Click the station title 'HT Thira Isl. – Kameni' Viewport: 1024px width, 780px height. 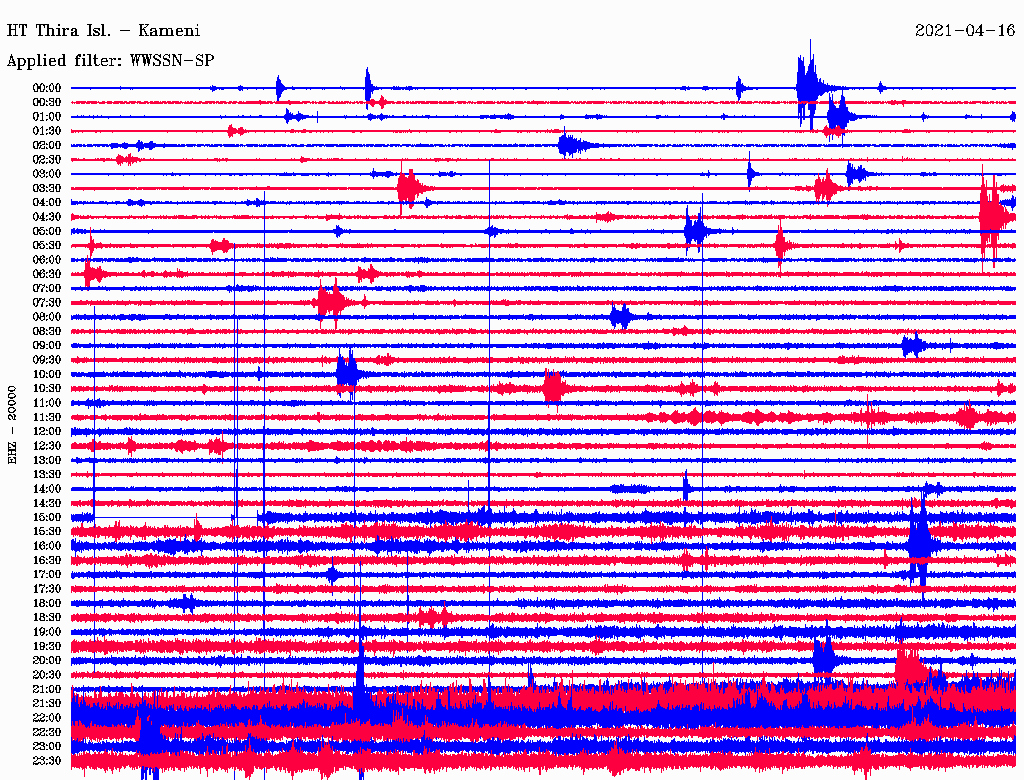pos(103,31)
